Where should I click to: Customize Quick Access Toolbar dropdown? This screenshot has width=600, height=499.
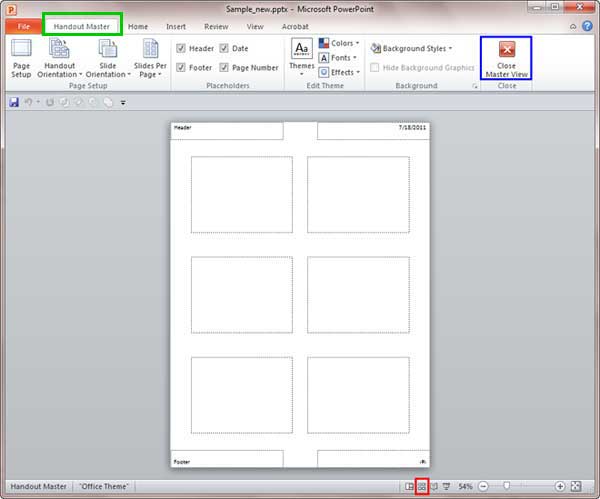(x=123, y=103)
